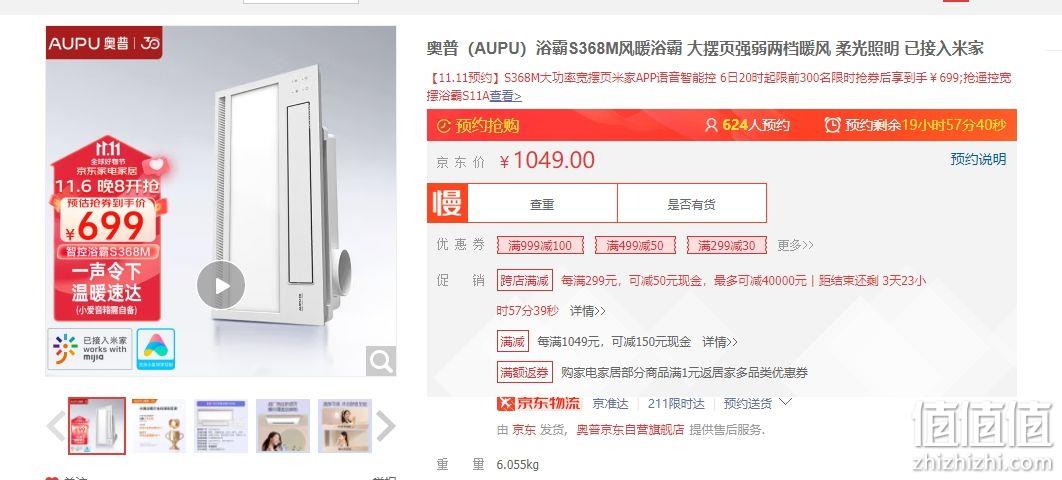The image size is (1062, 480).
Task: Select the trophy award thumbnail
Action: click(x=158, y=426)
